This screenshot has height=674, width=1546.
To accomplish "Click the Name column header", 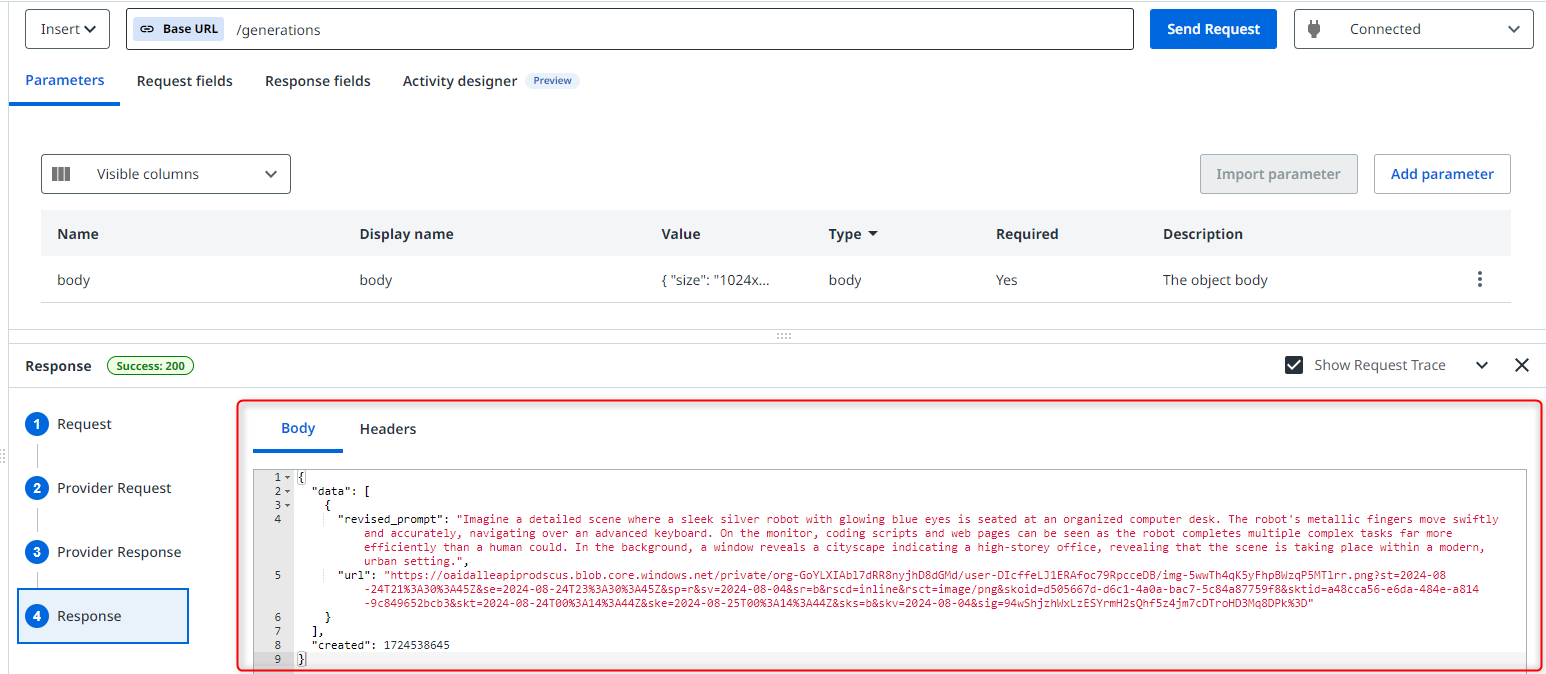I will [x=78, y=234].
